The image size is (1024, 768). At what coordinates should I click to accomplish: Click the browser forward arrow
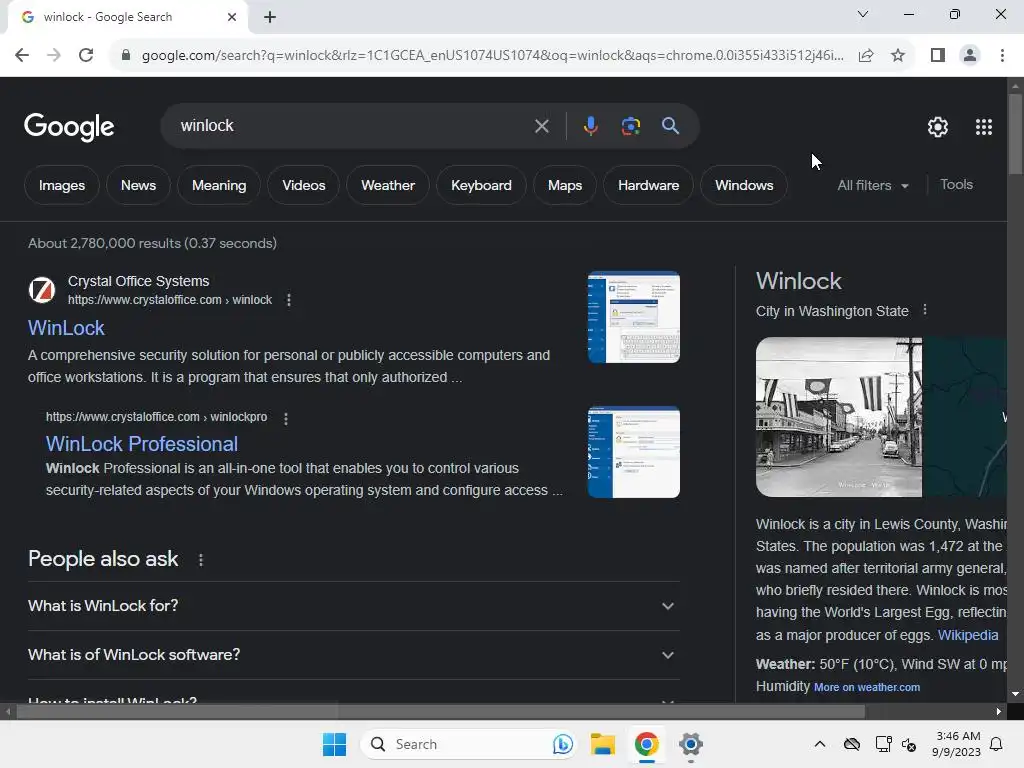(x=54, y=56)
